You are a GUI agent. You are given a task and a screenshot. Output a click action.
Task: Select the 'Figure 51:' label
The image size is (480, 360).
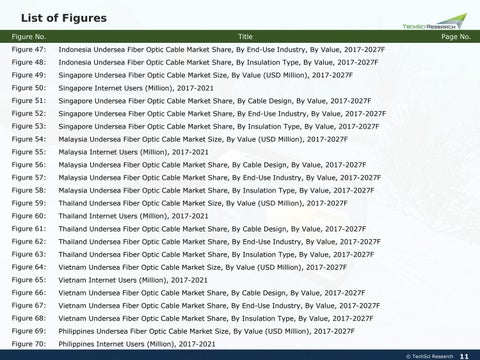coord(29,101)
